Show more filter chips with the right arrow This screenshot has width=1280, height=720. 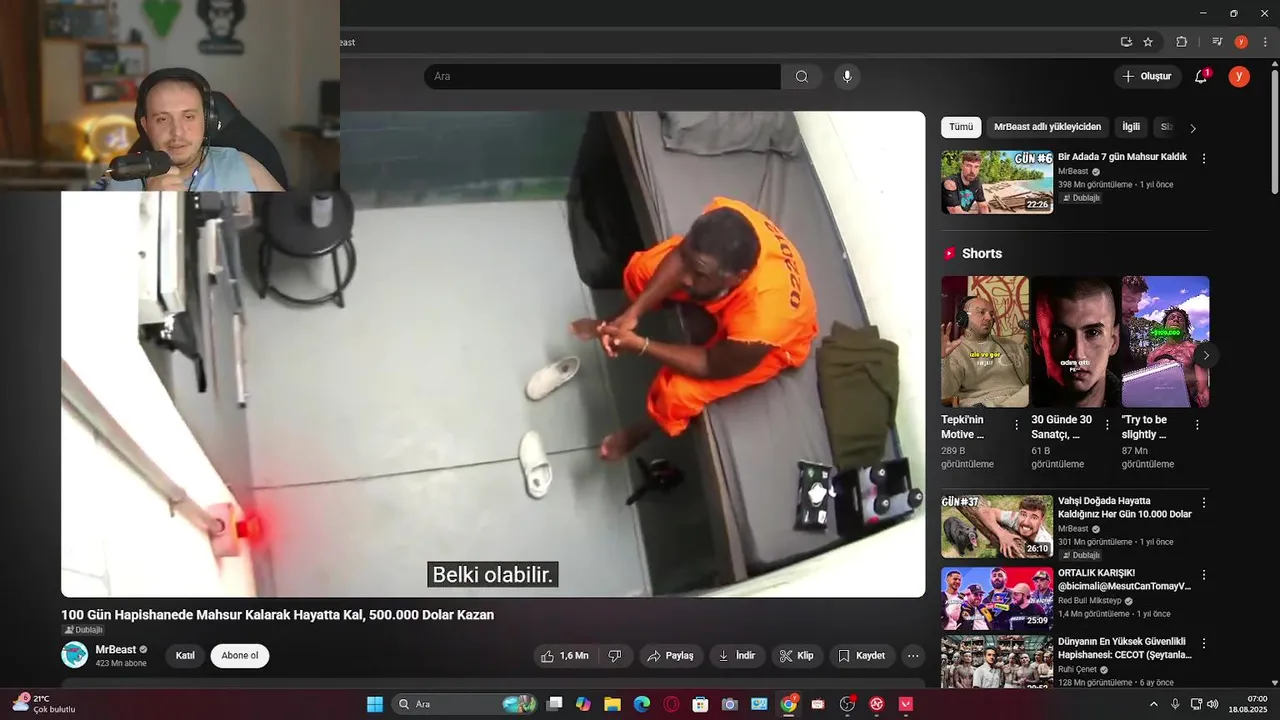[1192, 128]
